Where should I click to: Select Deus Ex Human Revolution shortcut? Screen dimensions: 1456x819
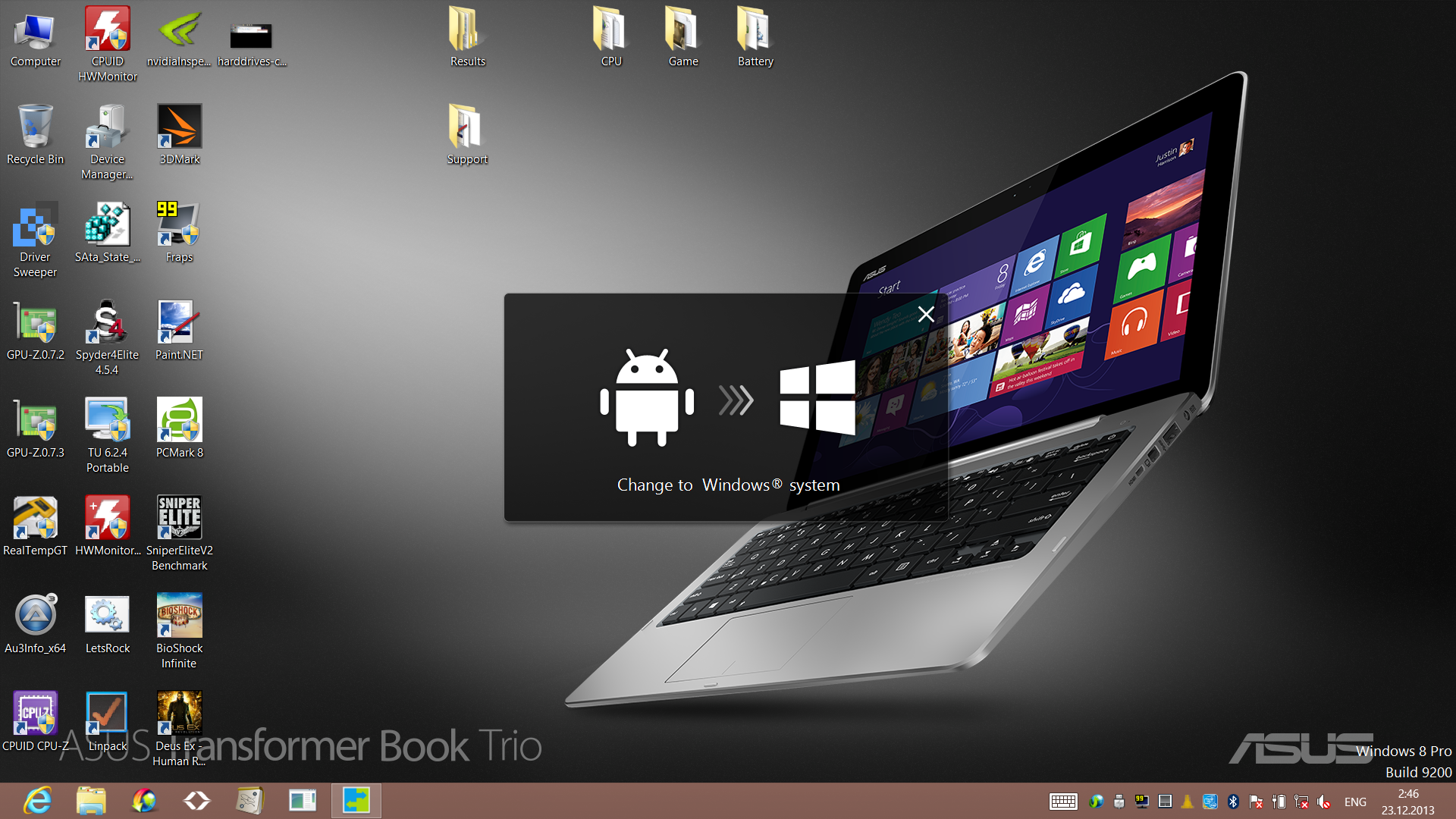179,730
